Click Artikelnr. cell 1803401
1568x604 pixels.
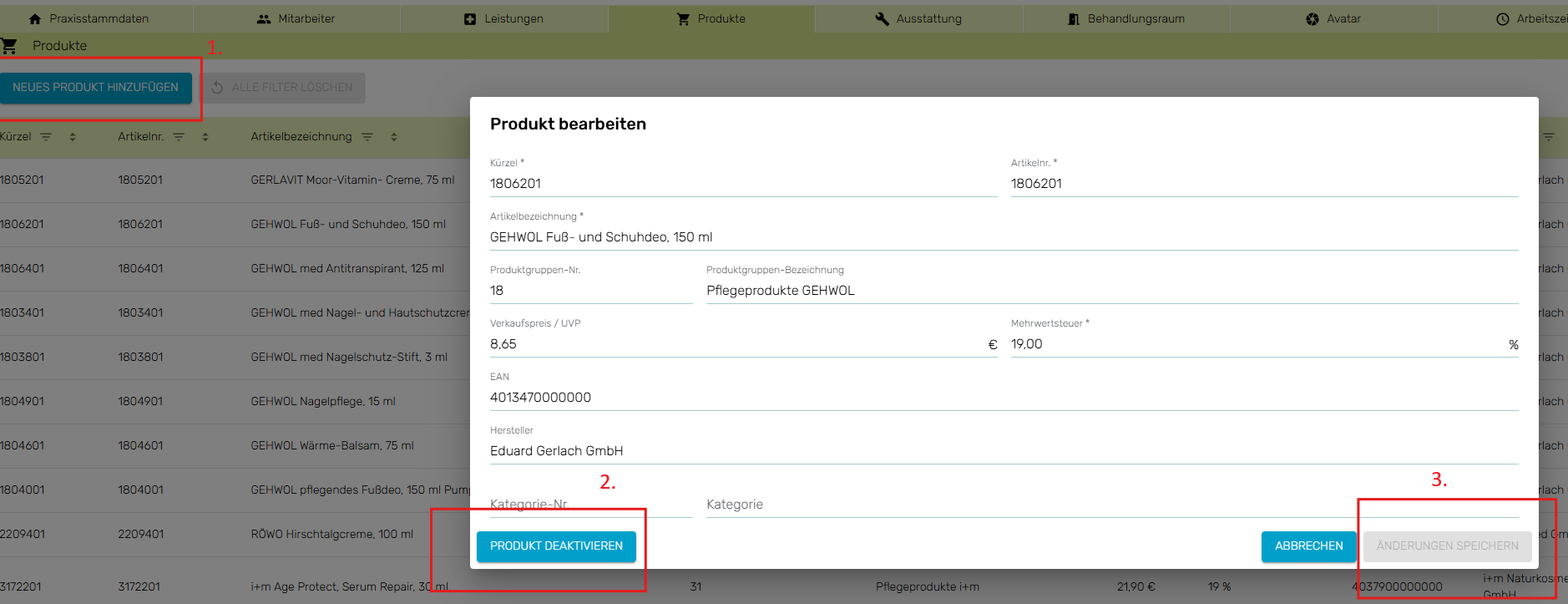tap(140, 312)
